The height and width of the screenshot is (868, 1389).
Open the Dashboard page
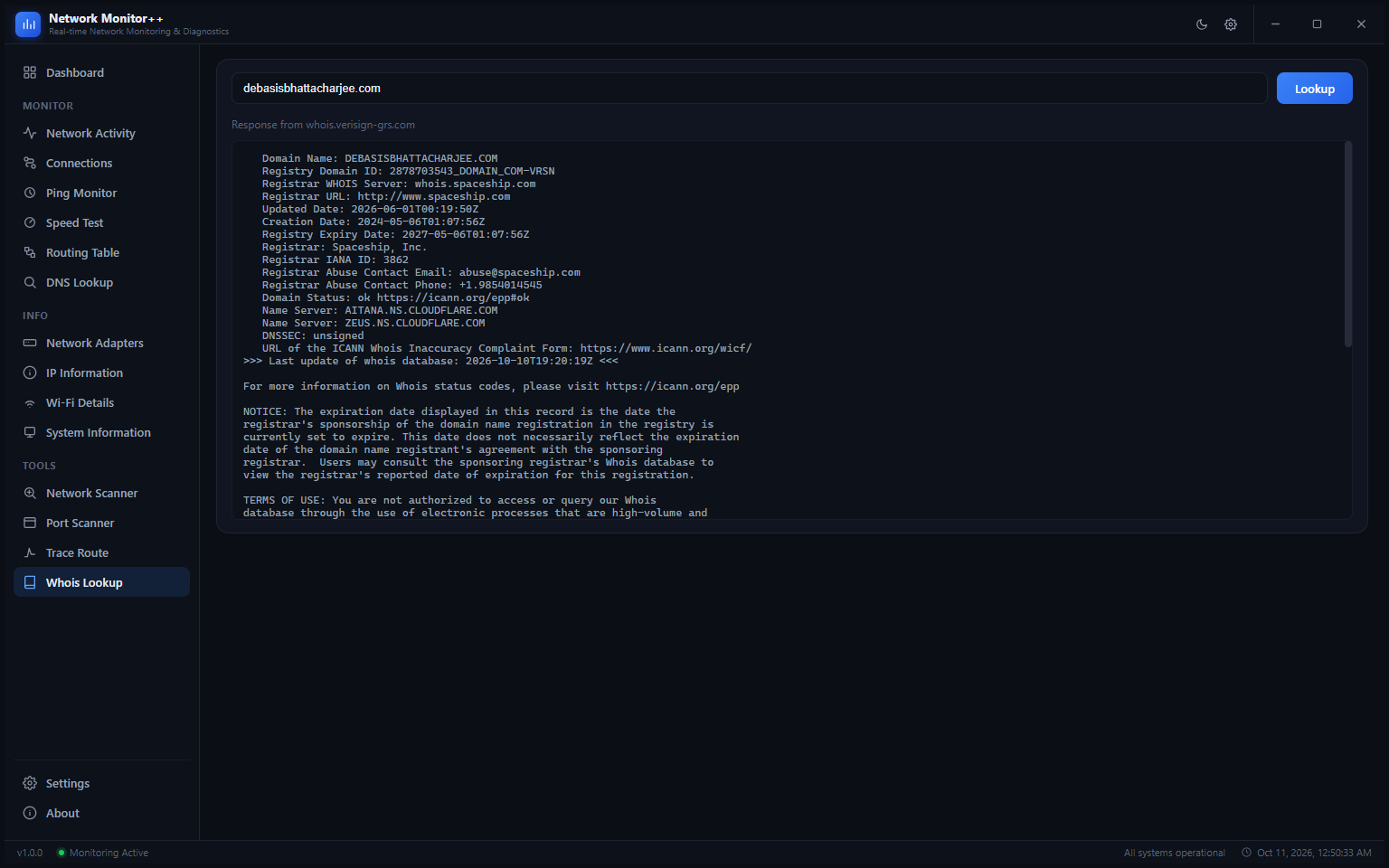tap(101, 72)
